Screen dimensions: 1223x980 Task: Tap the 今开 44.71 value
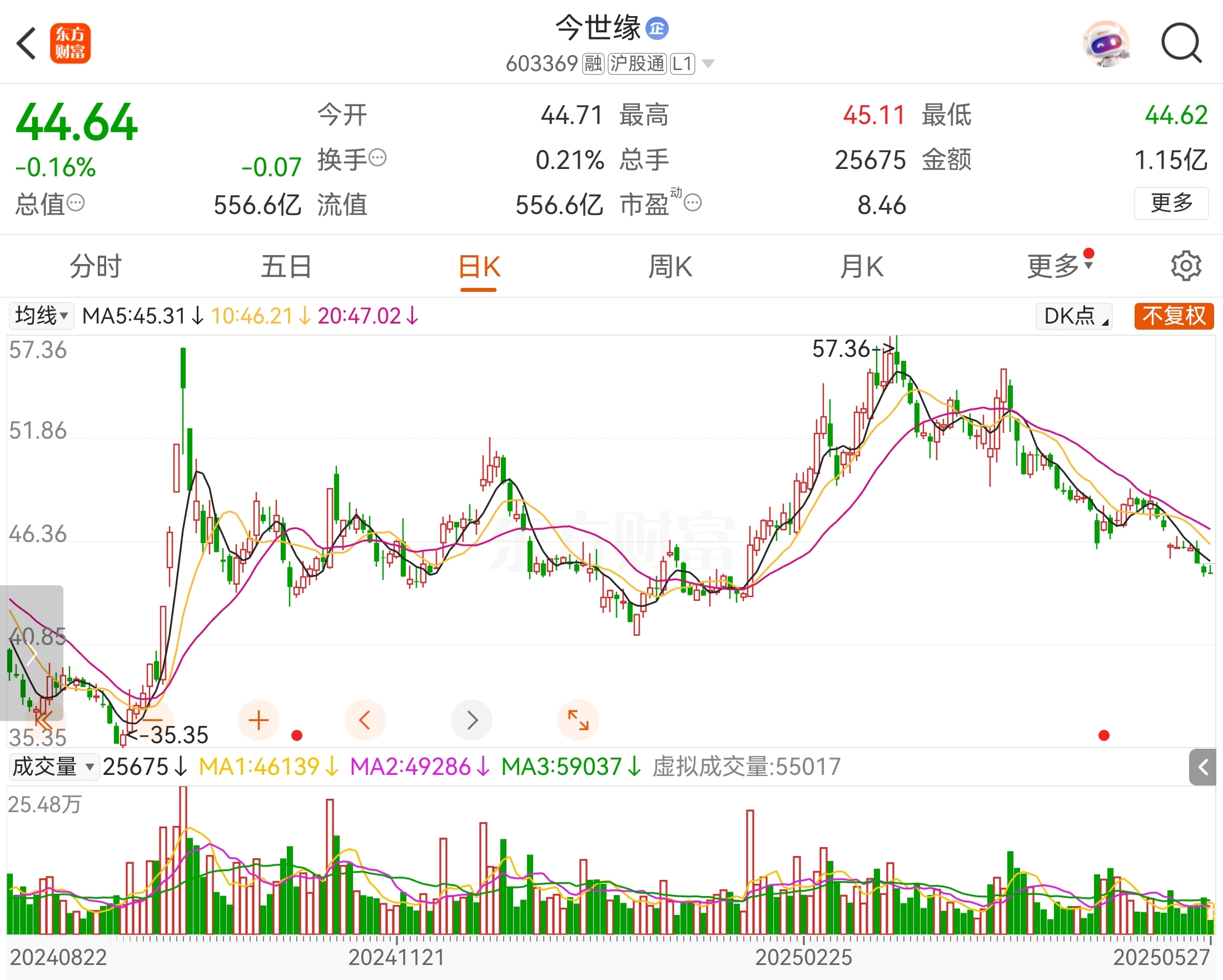click(571, 115)
